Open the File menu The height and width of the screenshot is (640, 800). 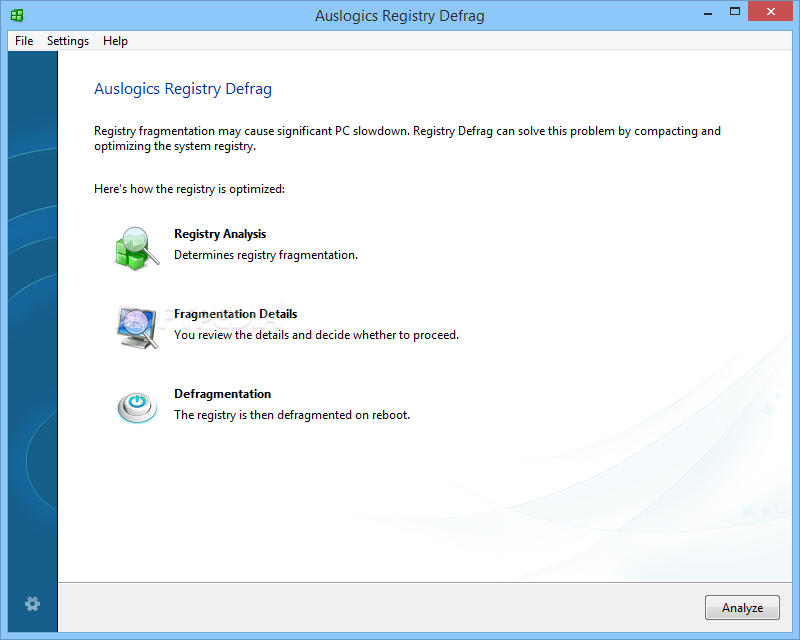point(24,41)
